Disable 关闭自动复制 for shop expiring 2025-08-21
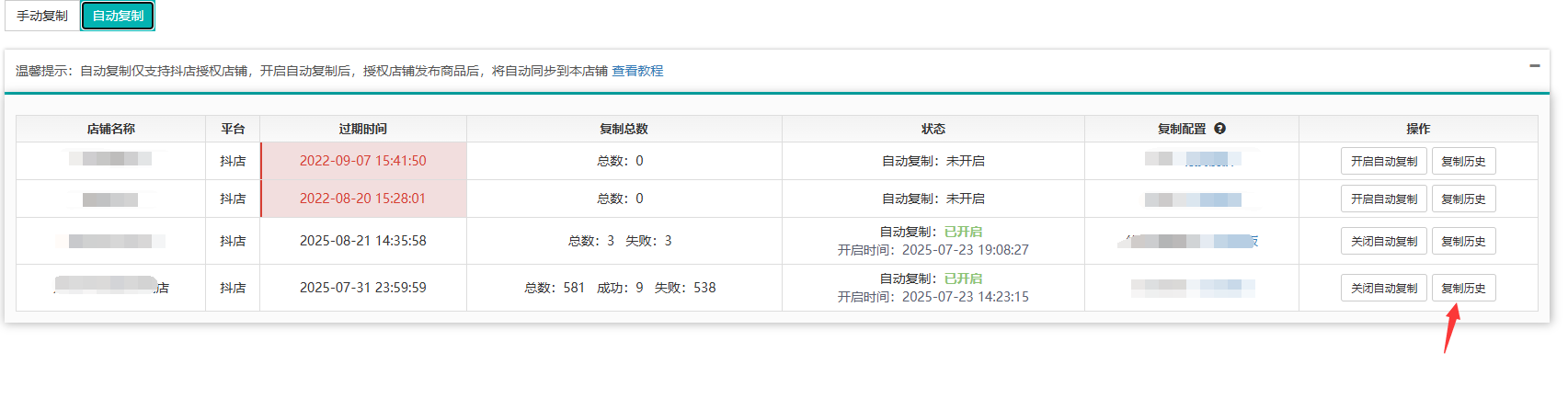Image resolution: width=1568 pixels, height=398 pixels. point(1383,241)
